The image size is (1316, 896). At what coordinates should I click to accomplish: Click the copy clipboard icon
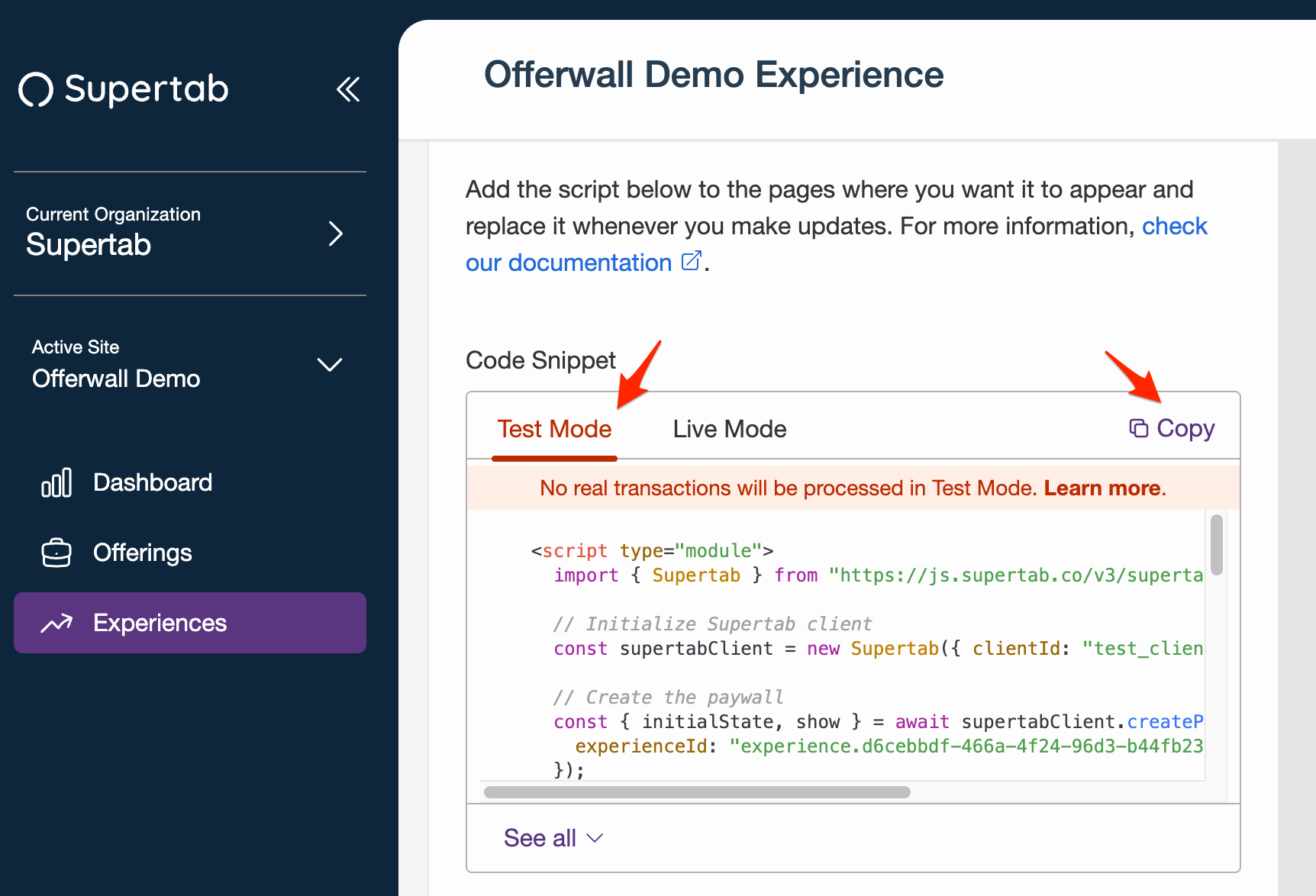click(x=1139, y=428)
